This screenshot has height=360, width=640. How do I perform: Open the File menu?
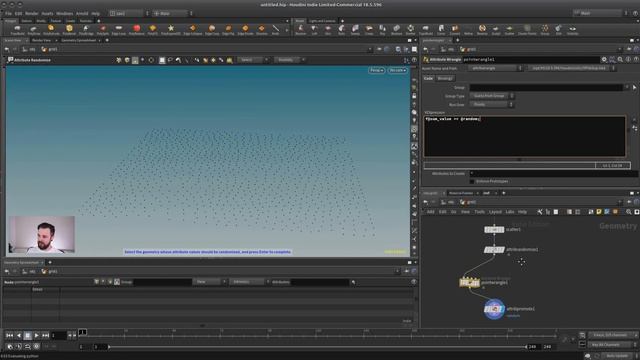click(8, 13)
